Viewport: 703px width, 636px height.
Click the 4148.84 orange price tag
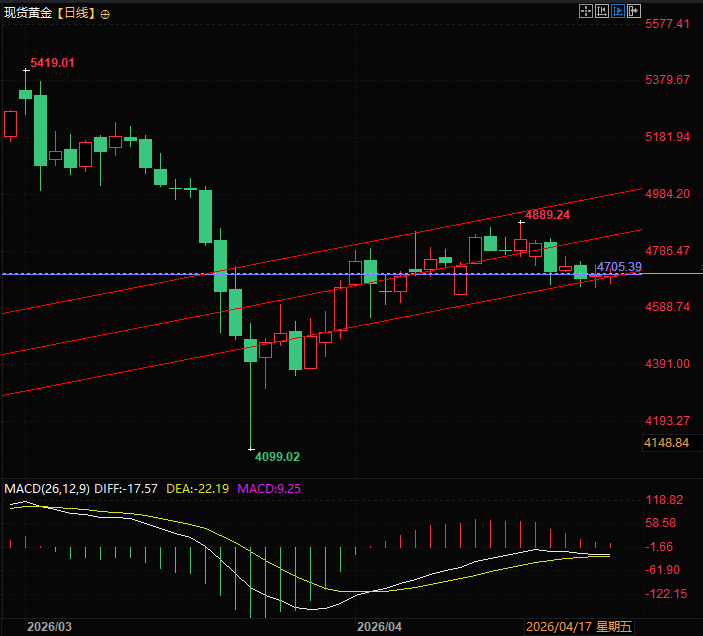pos(666,443)
